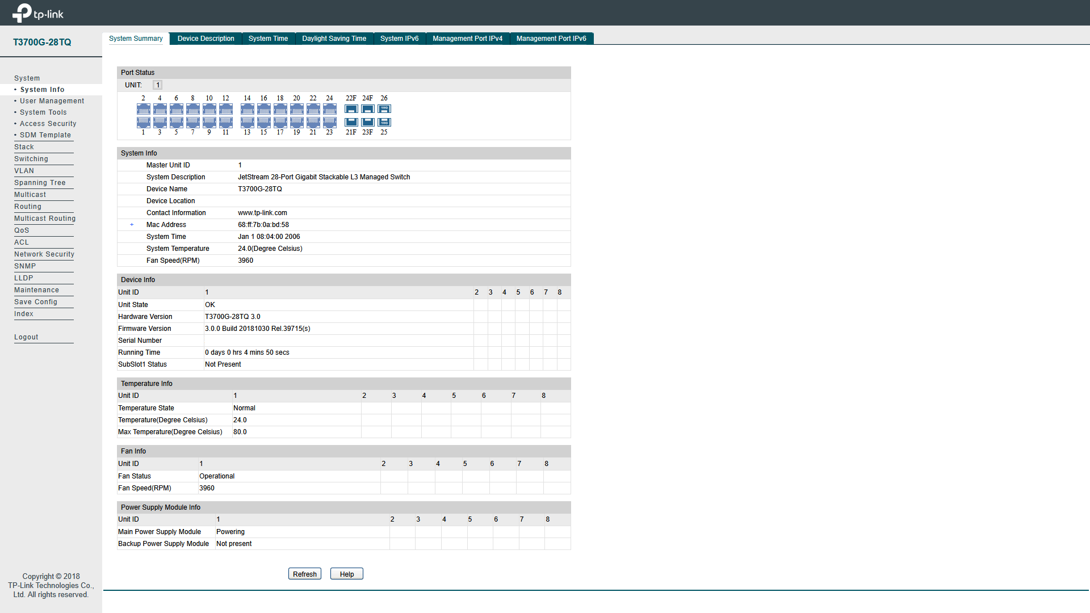This screenshot has width=1090, height=613.
Task: Expand Multicast Routing menu
Action: click(44, 218)
